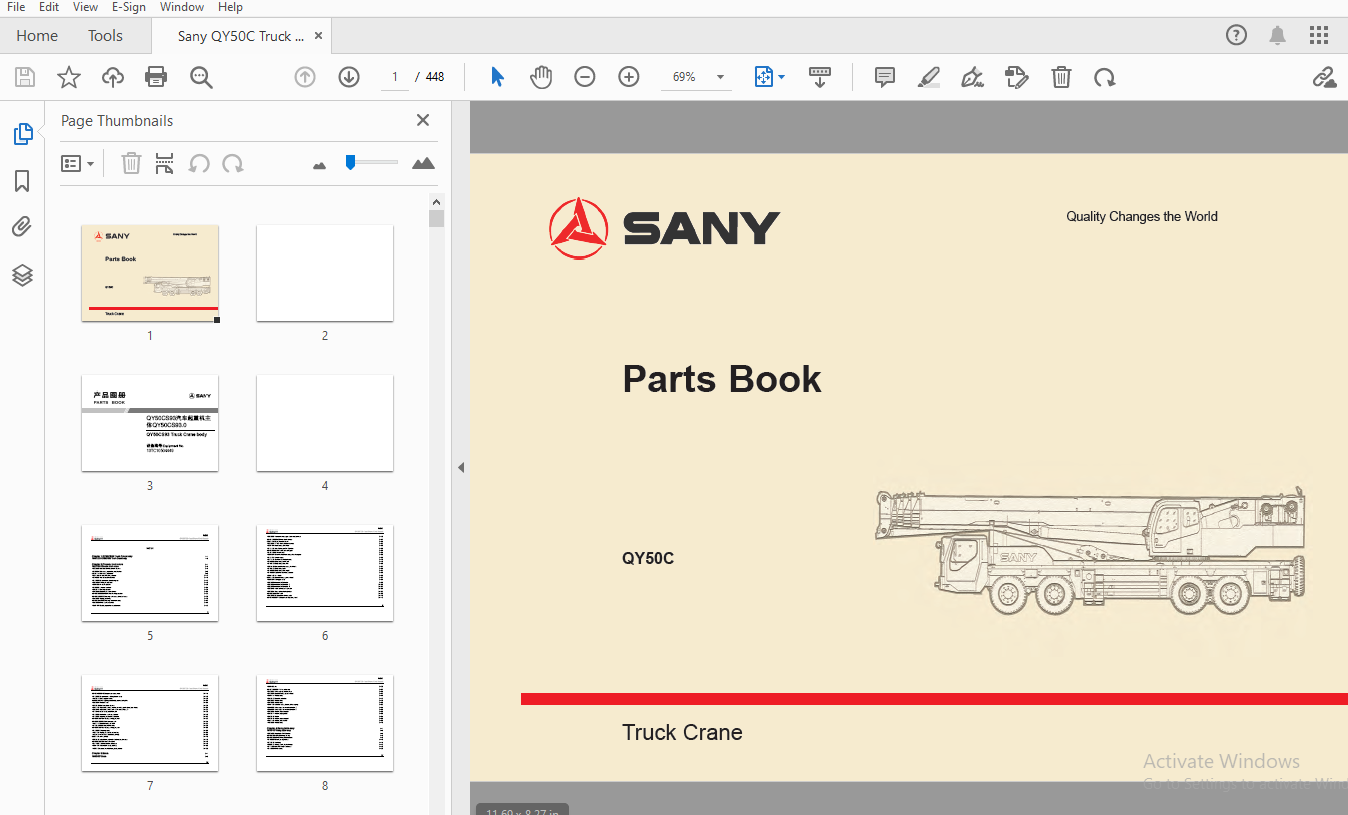
Task: Bookmark file with the star icon
Action: click(68, 77)
